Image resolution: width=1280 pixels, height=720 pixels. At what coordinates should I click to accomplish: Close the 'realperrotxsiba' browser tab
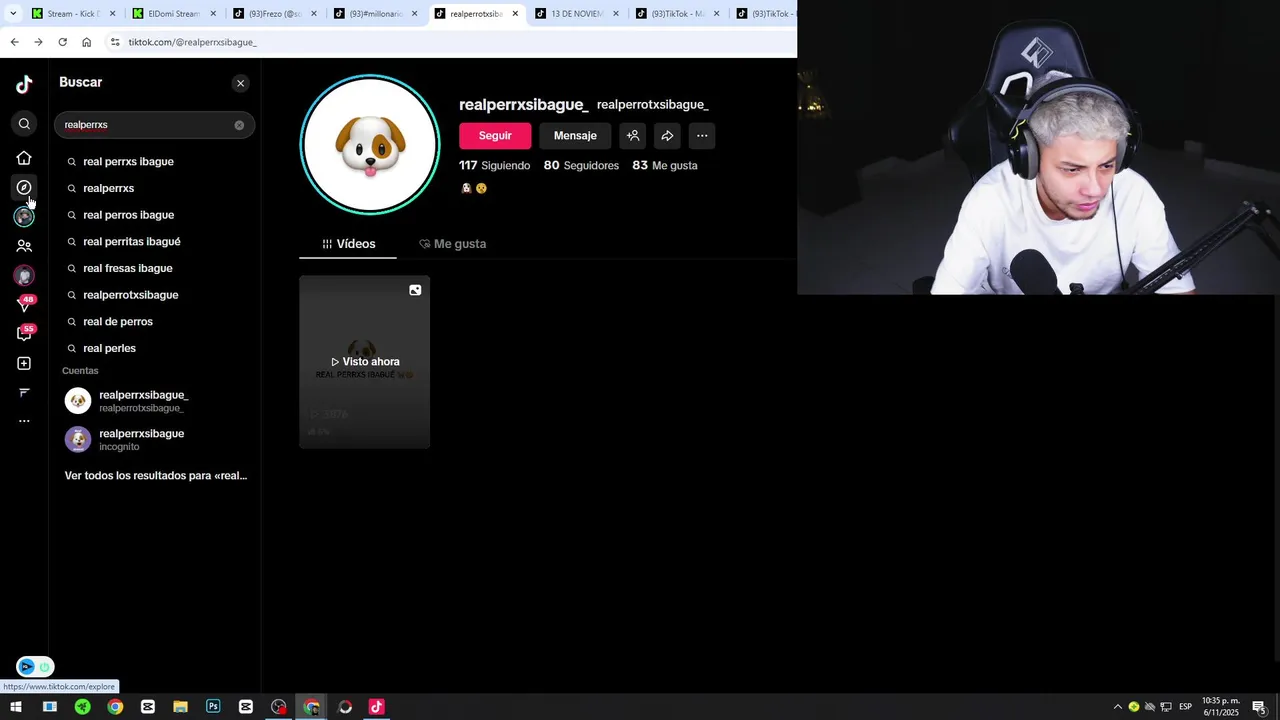click(x=515, y=14)
